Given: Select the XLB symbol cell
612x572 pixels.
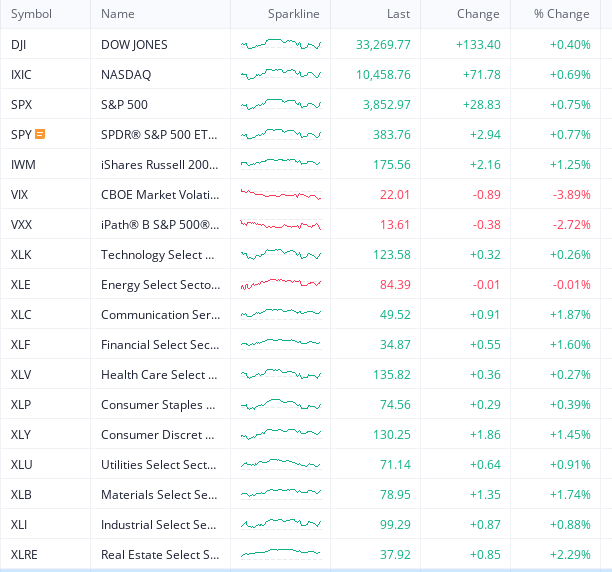Looking at the screenshot, I should tap(21, 495).
